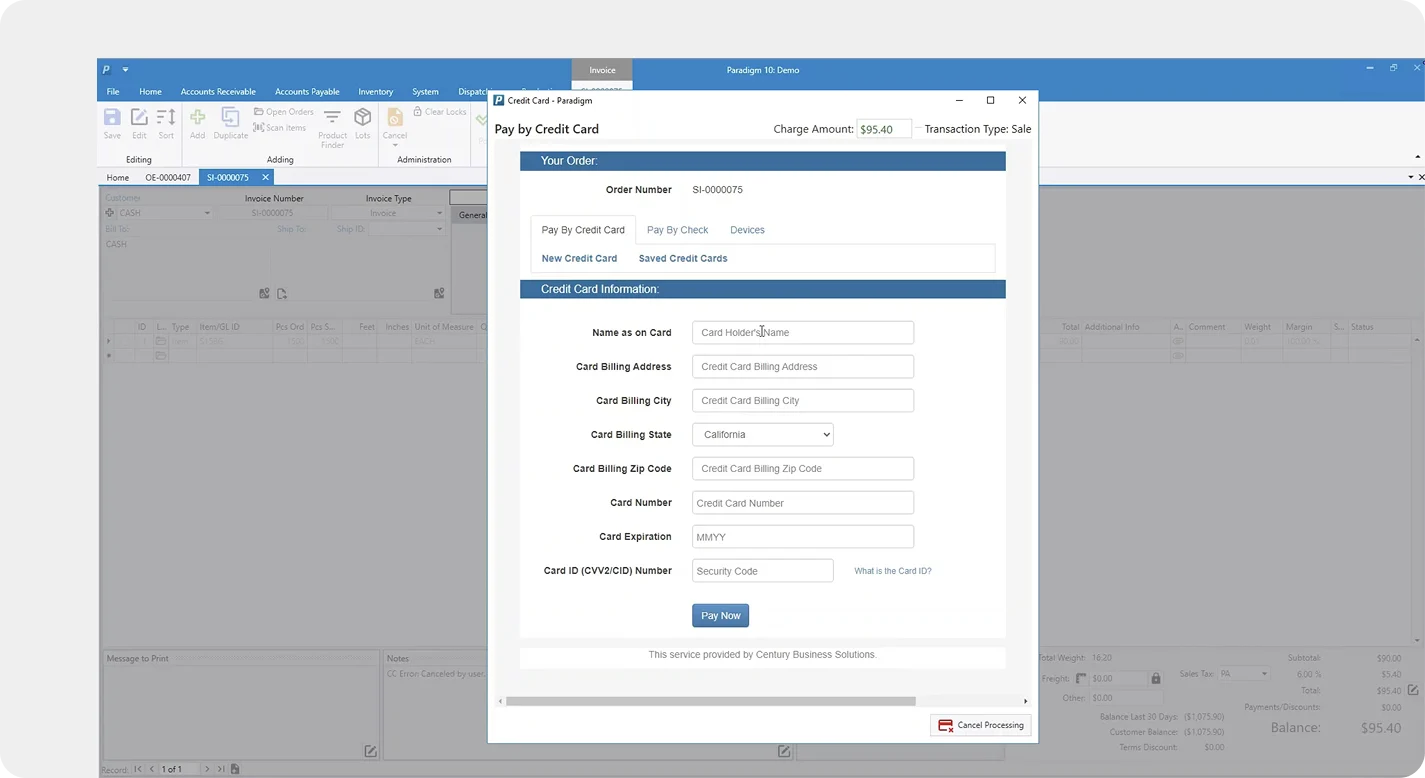This screenshot has height=778, width=1425.
Task: Click the Paradigm logo icon in title bar
Action: pyautogui.click(x=106, y=70)
